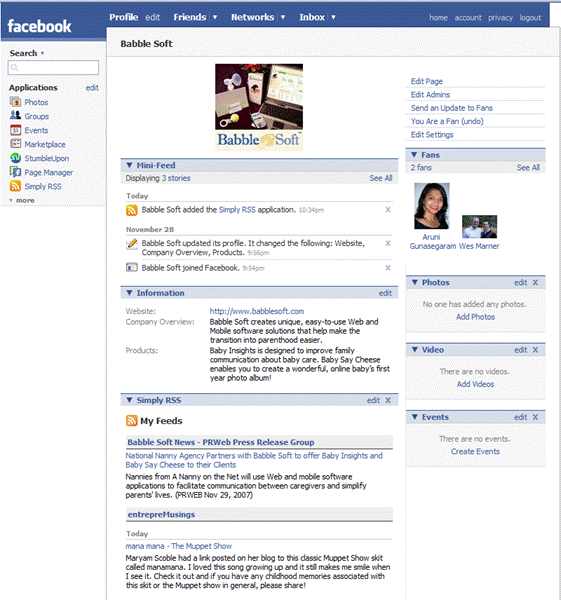Open mana mana - The Muppet Show post
Viewport: 561px width, 600px height.
point(179,546)
